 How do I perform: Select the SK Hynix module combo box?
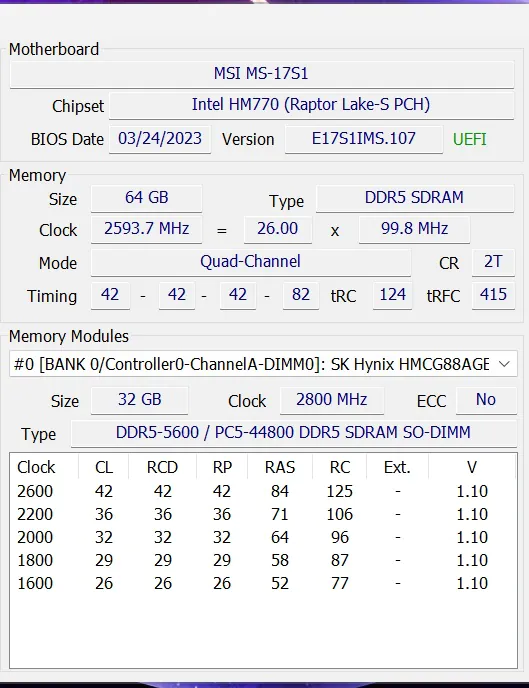[x=263, y=364]
